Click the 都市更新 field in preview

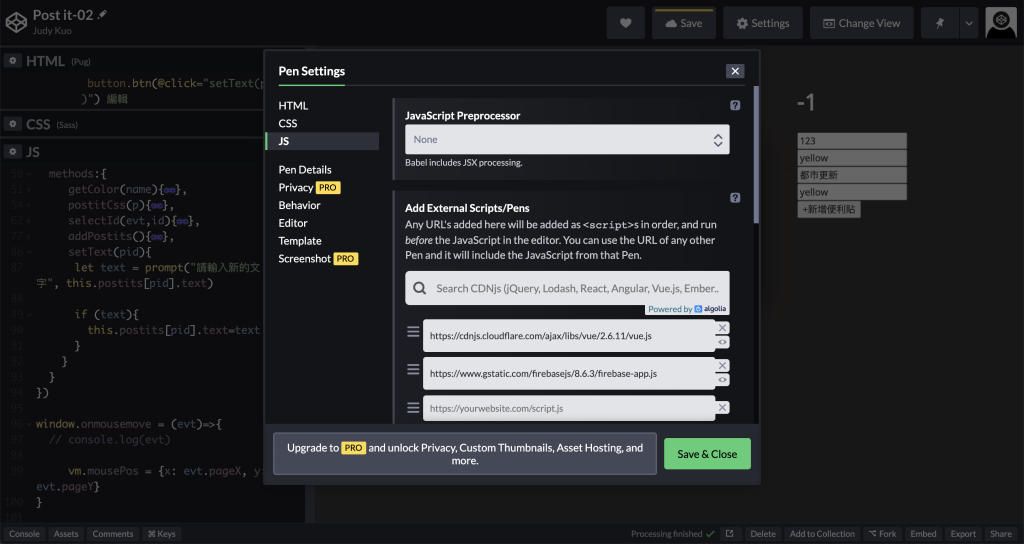852,175
